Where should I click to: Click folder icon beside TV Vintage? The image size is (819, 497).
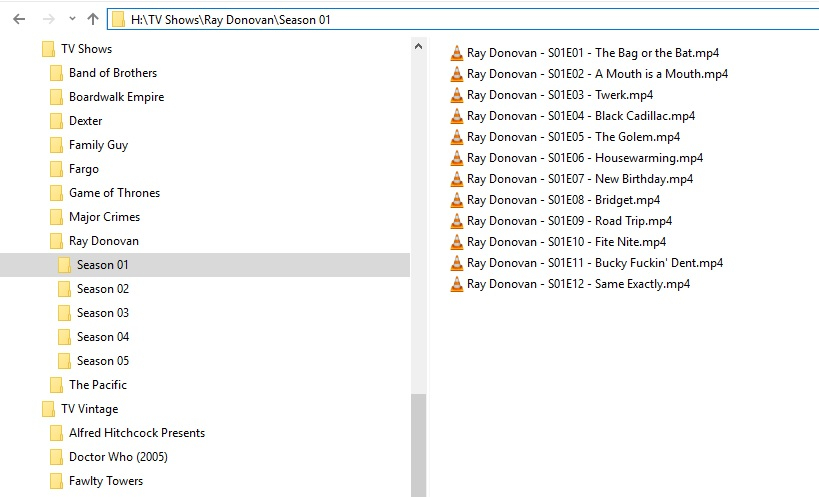tap(48, 409)
